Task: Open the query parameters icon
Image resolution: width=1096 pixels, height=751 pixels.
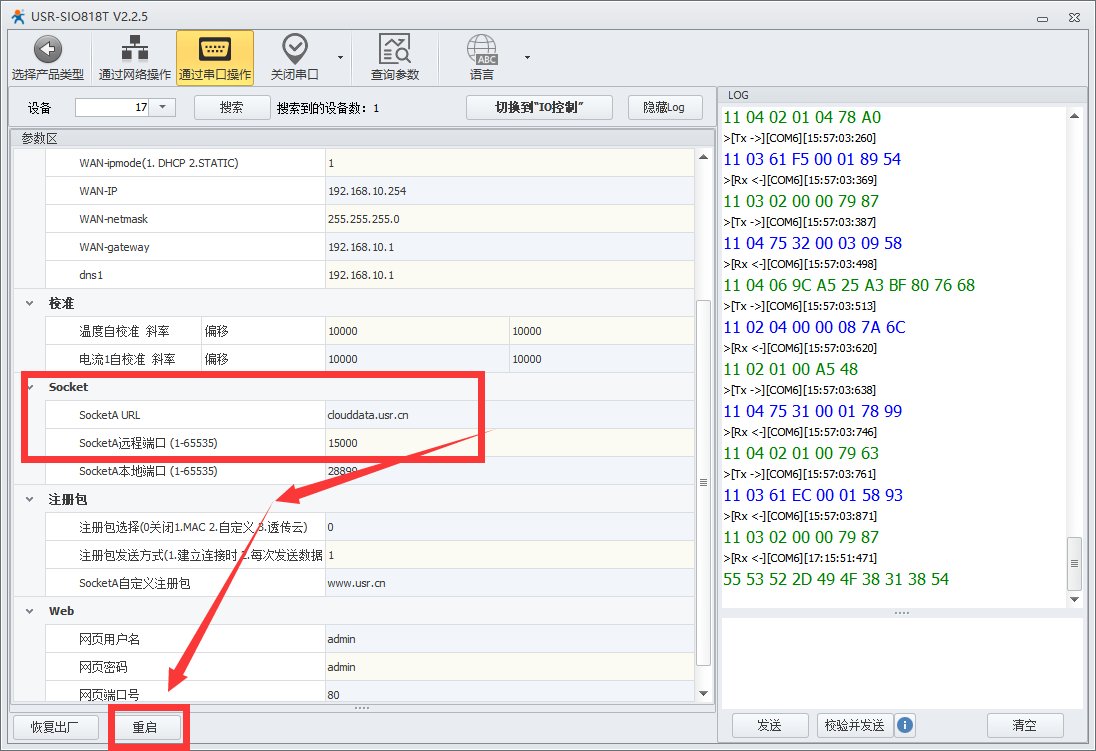Action: coord(395,49)
